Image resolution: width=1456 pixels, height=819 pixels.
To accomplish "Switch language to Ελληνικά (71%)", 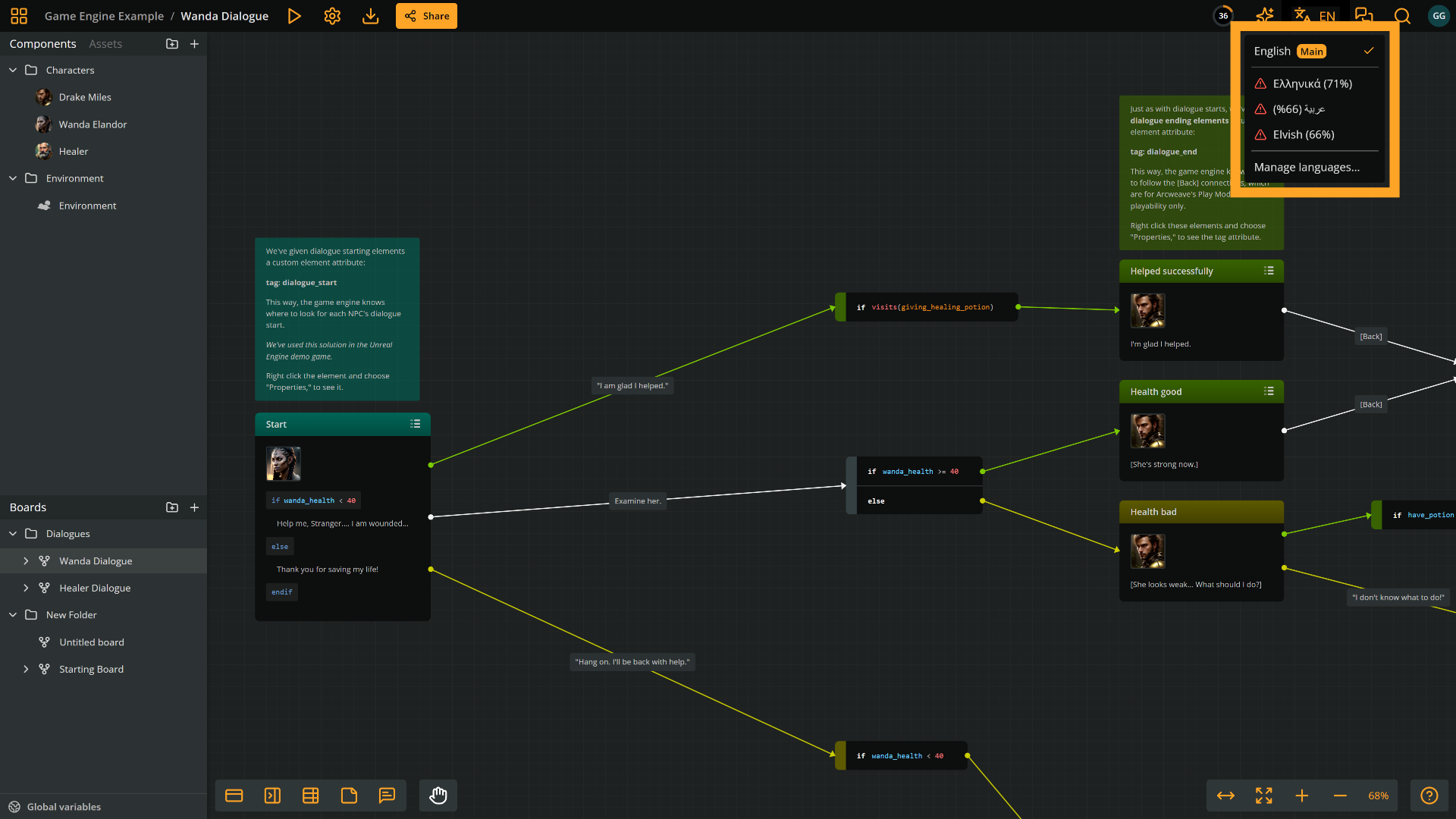I will click(1312, 83).
